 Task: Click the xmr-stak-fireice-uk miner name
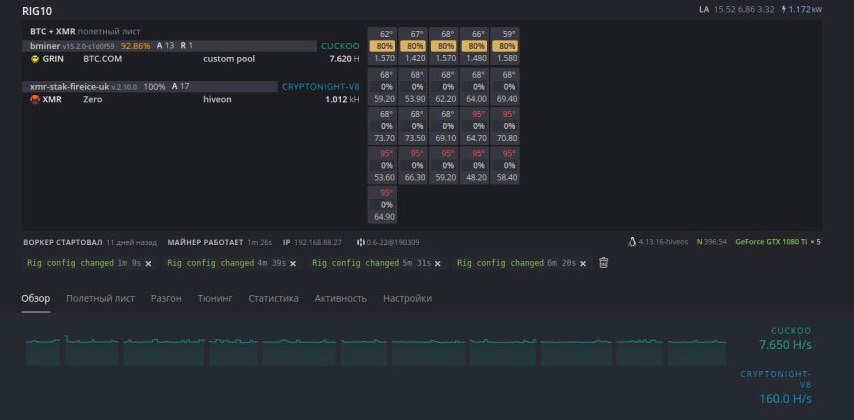pyautogui.click(x=70, y=87)
